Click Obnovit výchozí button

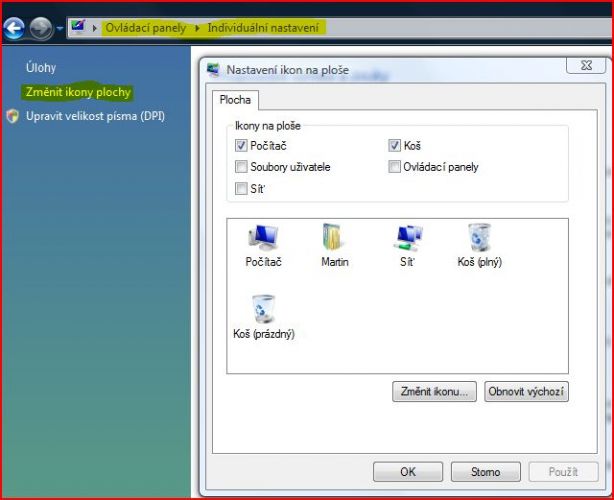[526, 392]
